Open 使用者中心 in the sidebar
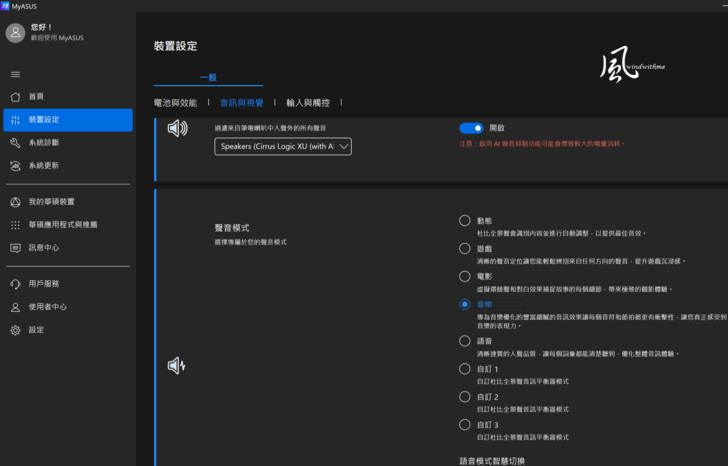This screenshot has width=728, height=466. pyautogui.click(x=47, y=307)
